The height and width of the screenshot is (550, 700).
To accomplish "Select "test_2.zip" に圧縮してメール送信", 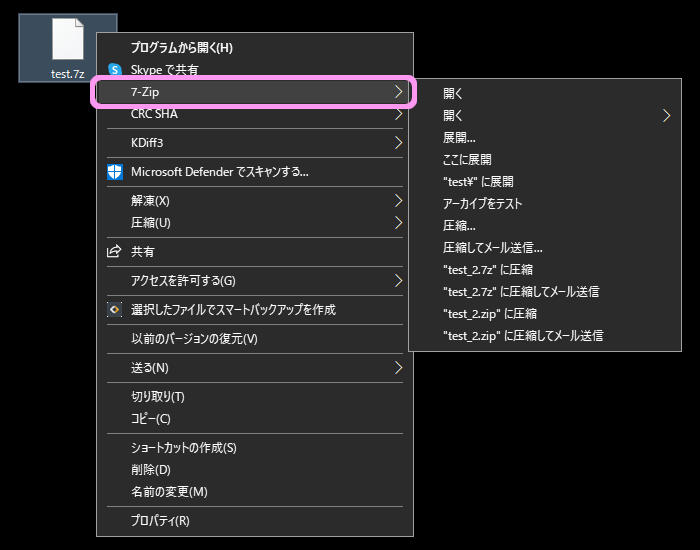I will click(x=545, y=336).
